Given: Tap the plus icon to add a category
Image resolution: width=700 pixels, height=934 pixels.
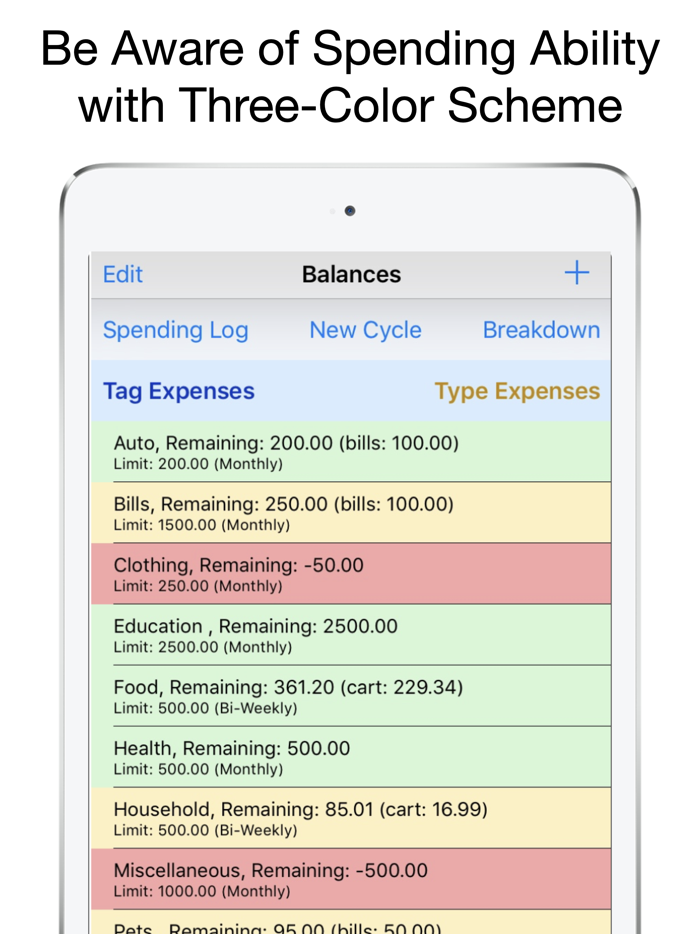Looking at the screenshot, I should (577, 273).
